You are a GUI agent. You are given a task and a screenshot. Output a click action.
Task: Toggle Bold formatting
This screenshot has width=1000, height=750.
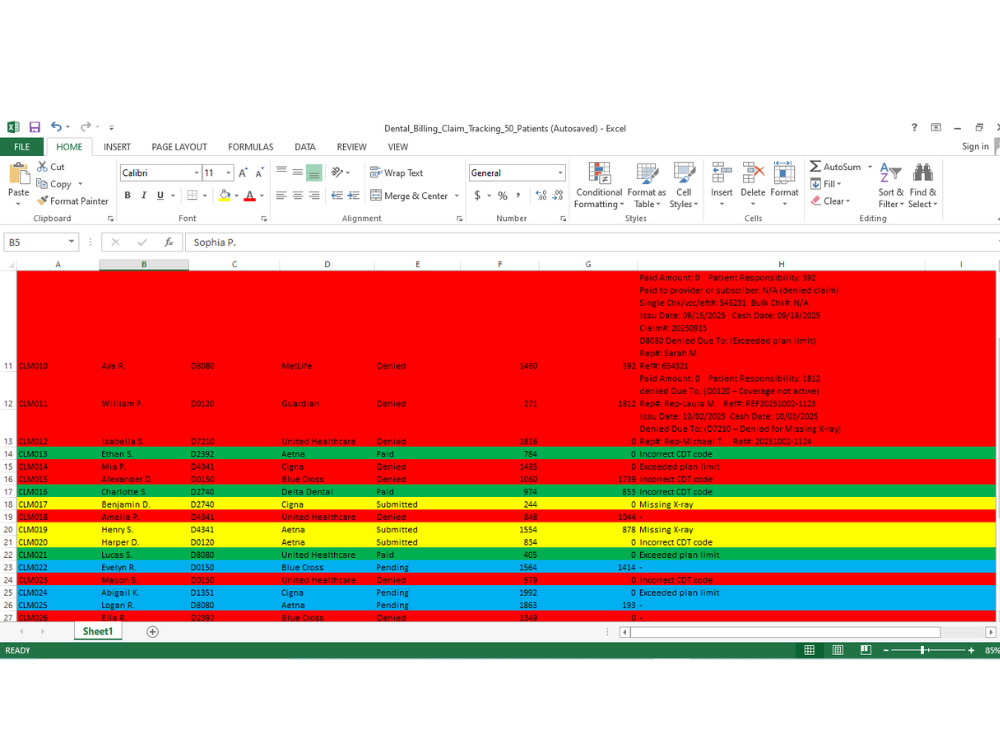(x=128, y=195)
